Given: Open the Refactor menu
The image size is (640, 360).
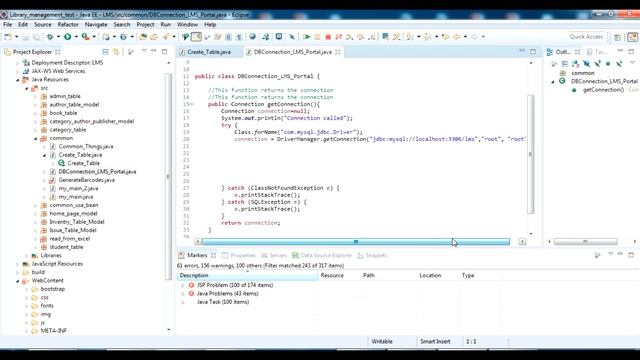Looking at the screenshot, I should tap(68, 24).
